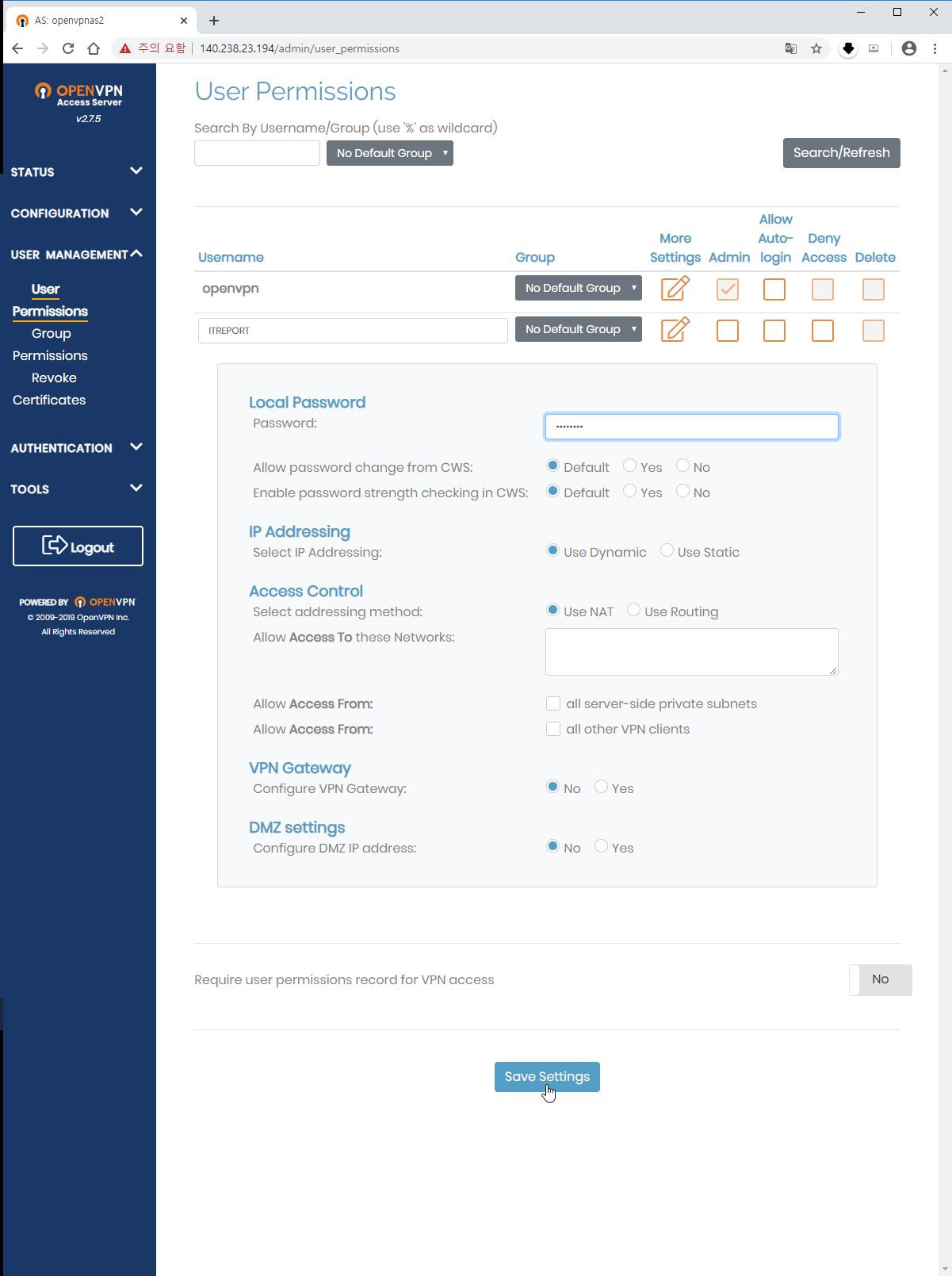Screen dimensions: 952x1276
Task: Check Deny Access for ITREPORT
Action: tap(823, 331)
